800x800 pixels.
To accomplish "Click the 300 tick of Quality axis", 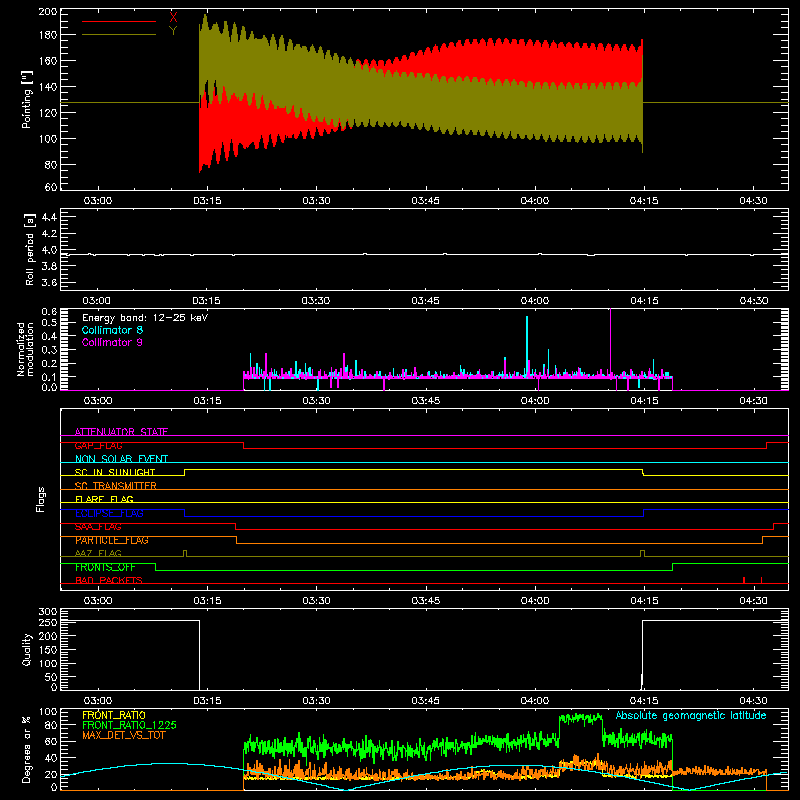I will click(x=48, y=612).
